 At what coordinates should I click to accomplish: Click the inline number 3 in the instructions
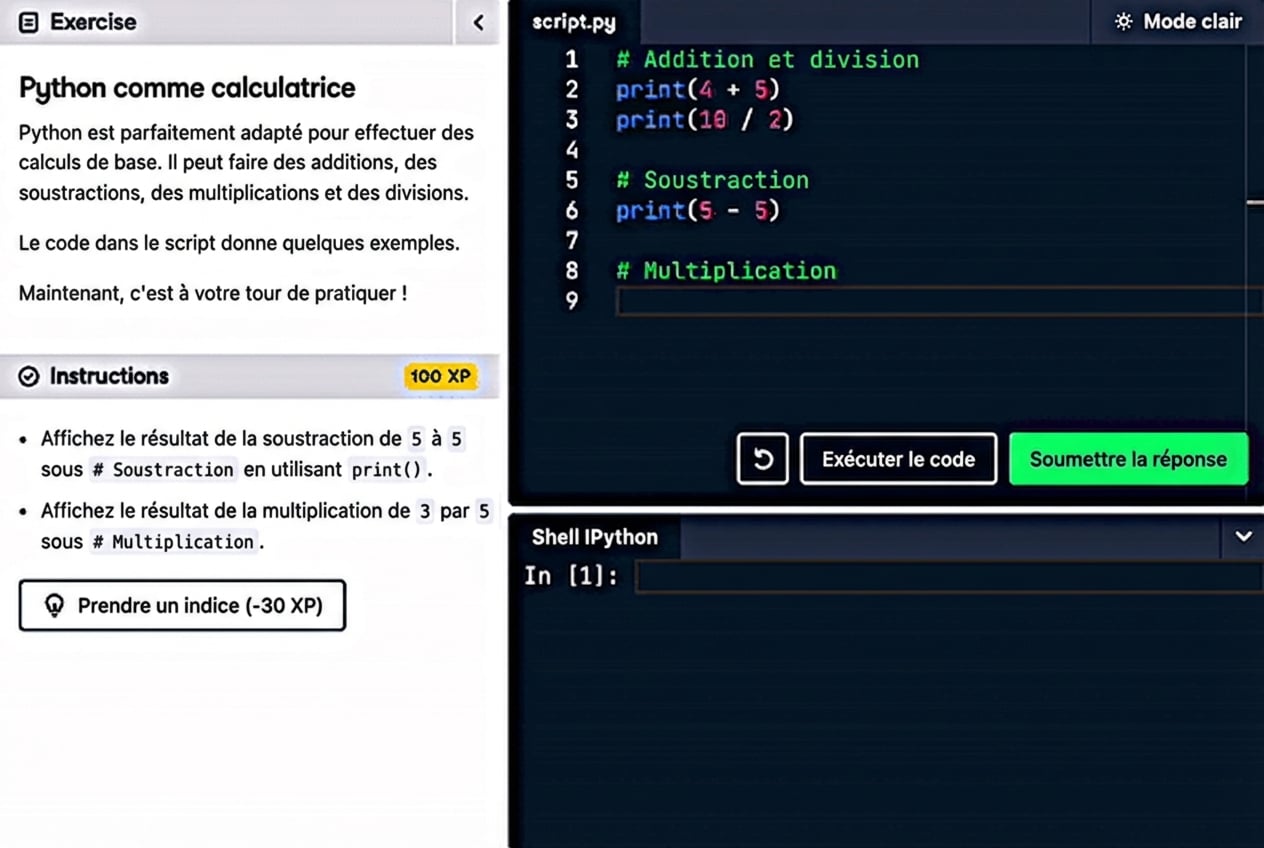[425, 511]
